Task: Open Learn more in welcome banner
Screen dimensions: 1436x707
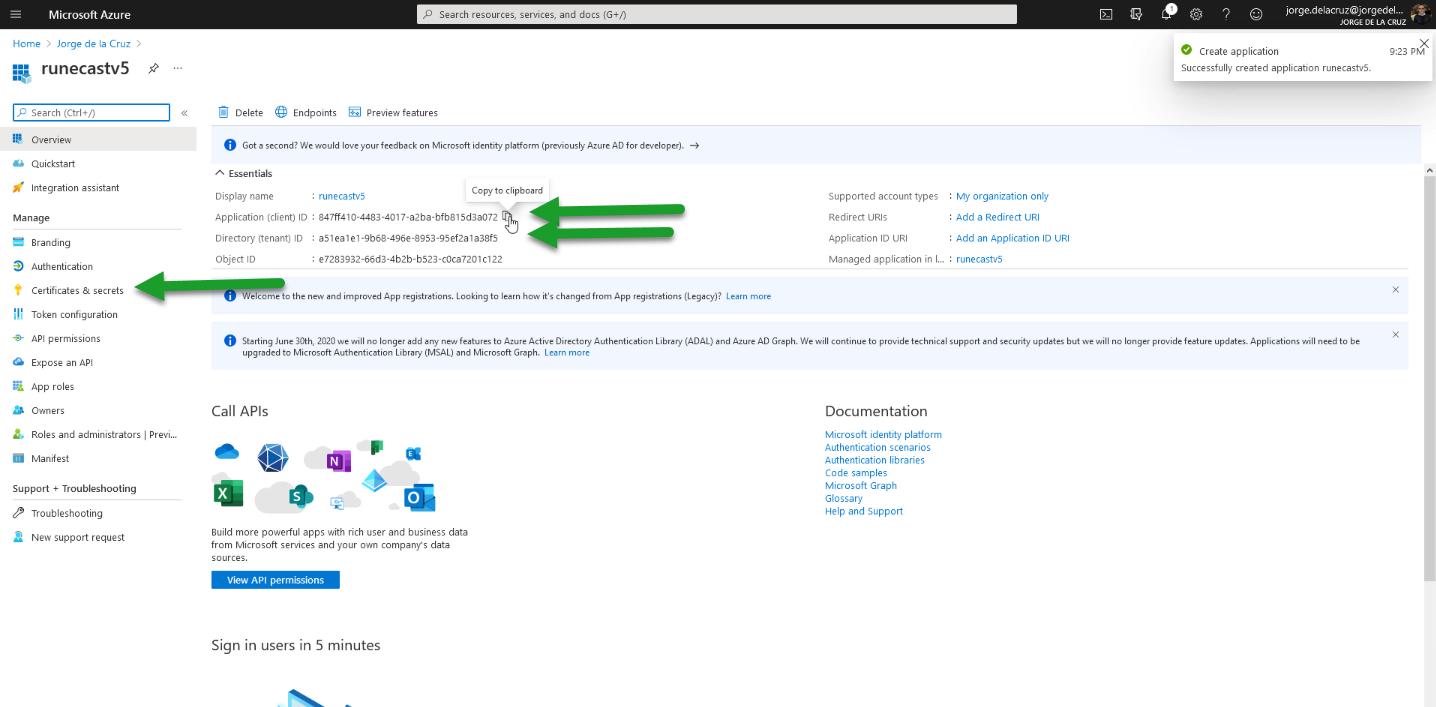Action: [x=748, y=297]
